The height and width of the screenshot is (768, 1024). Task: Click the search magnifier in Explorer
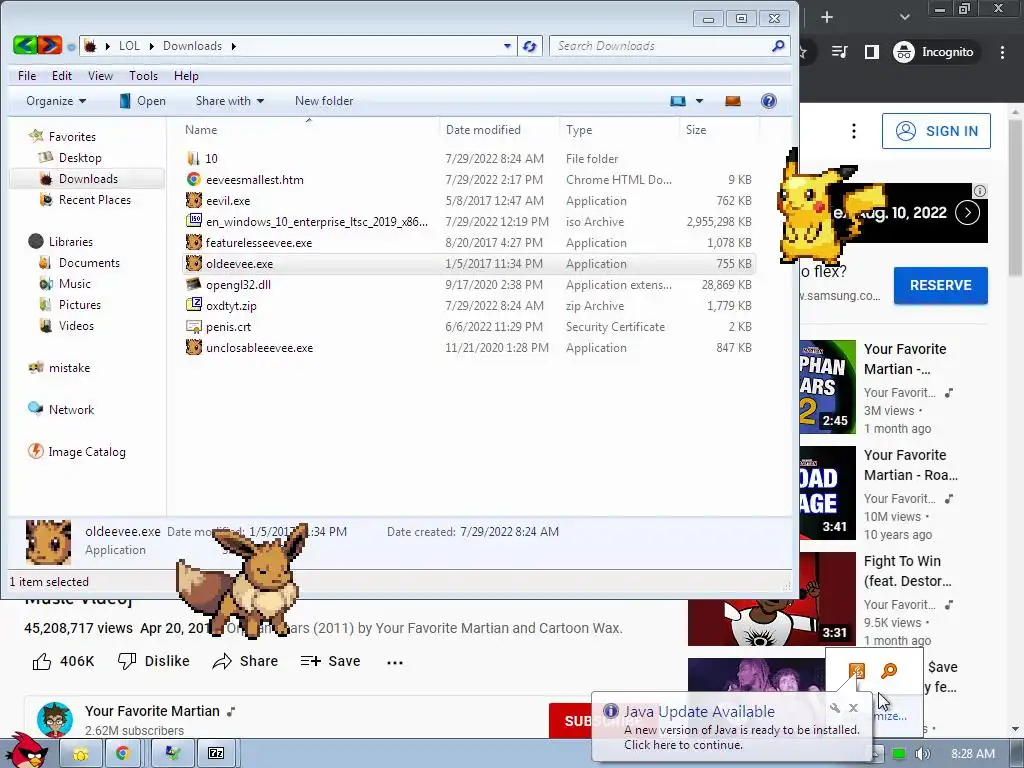coord(778,46)
